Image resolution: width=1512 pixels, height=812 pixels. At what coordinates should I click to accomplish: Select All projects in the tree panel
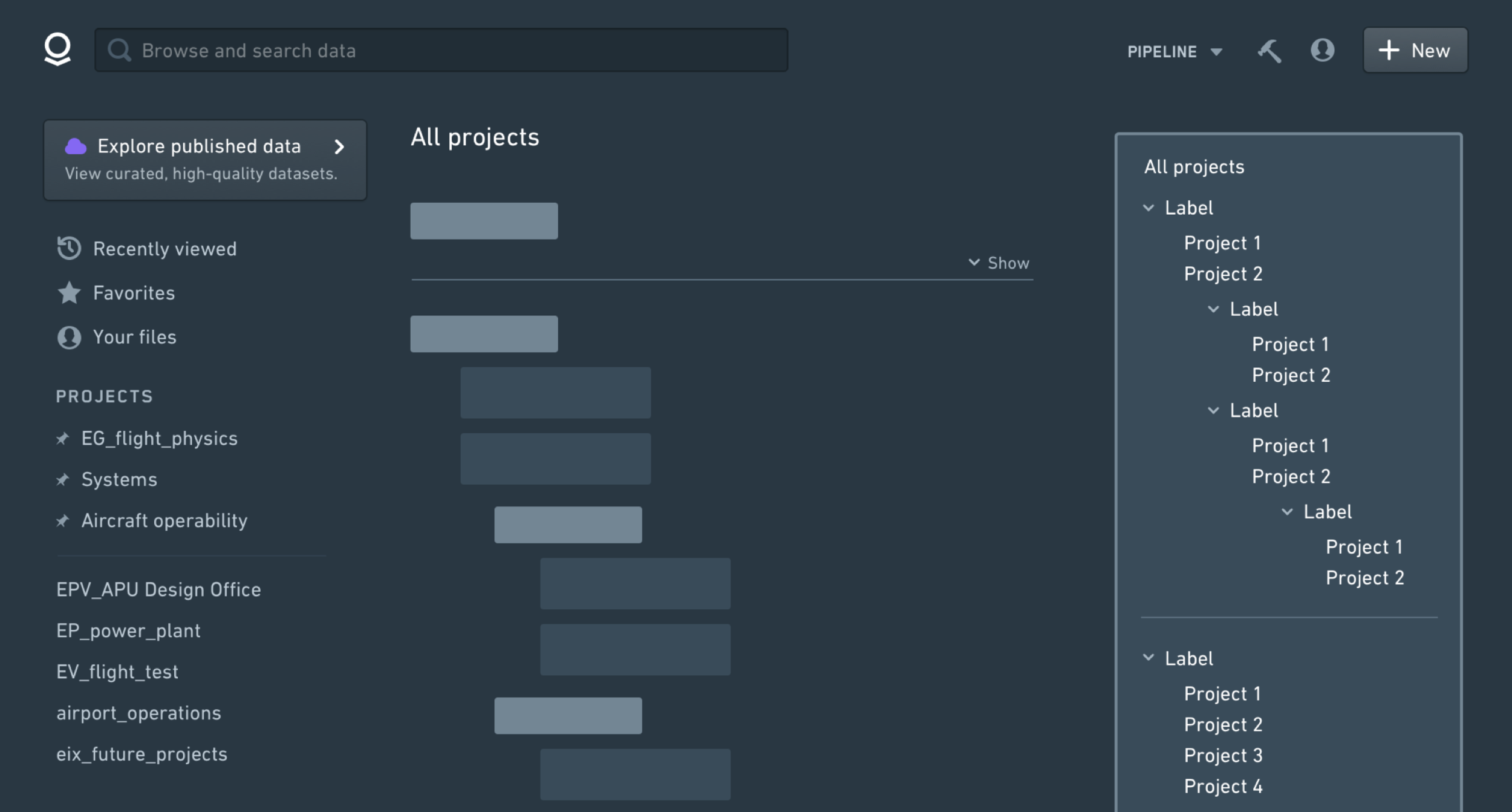[1194, 167]
